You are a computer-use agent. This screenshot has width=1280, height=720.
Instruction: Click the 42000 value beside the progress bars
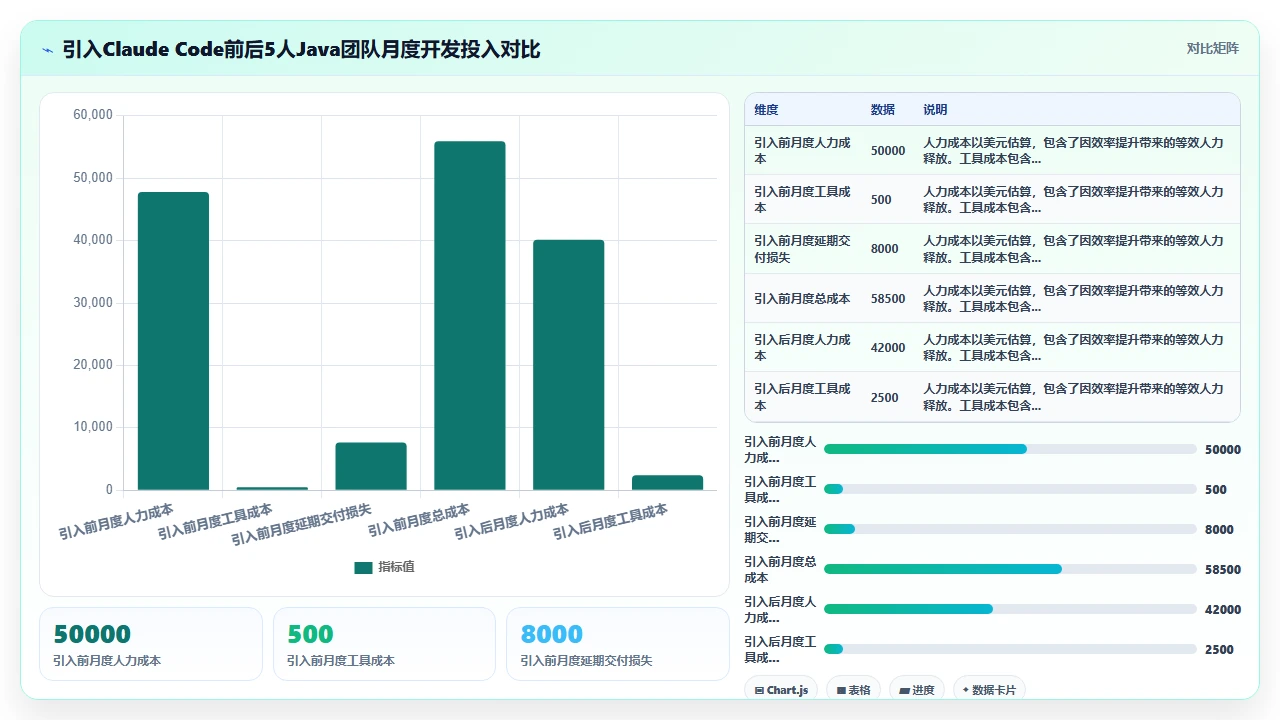click(x=1223, y=609)
